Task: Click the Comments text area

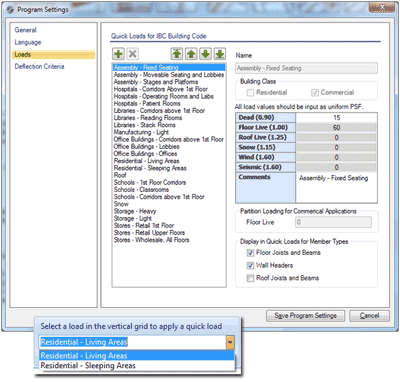Action: point(336,188)
